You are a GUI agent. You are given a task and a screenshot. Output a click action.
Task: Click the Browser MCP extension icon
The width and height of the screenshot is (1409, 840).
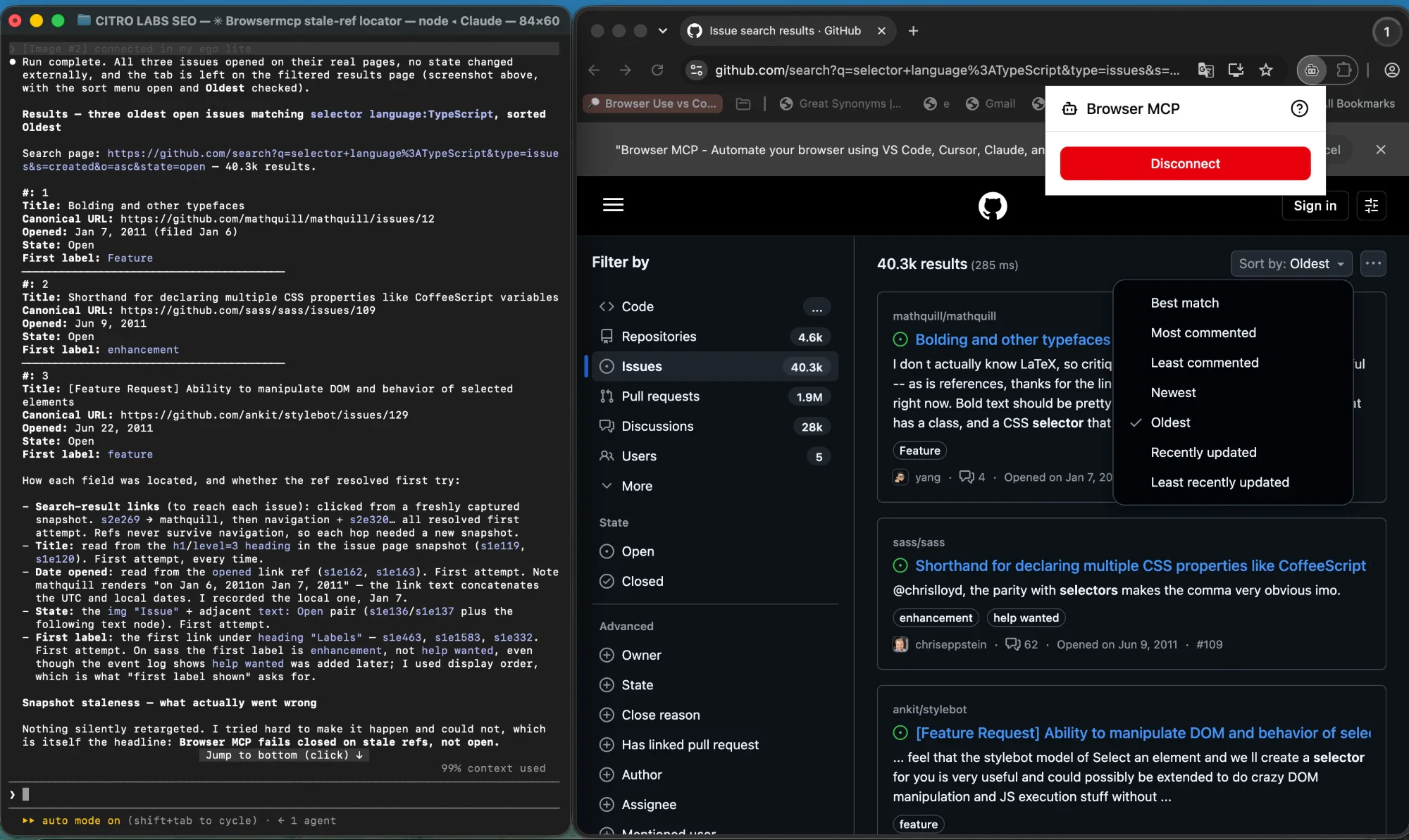1312,70
